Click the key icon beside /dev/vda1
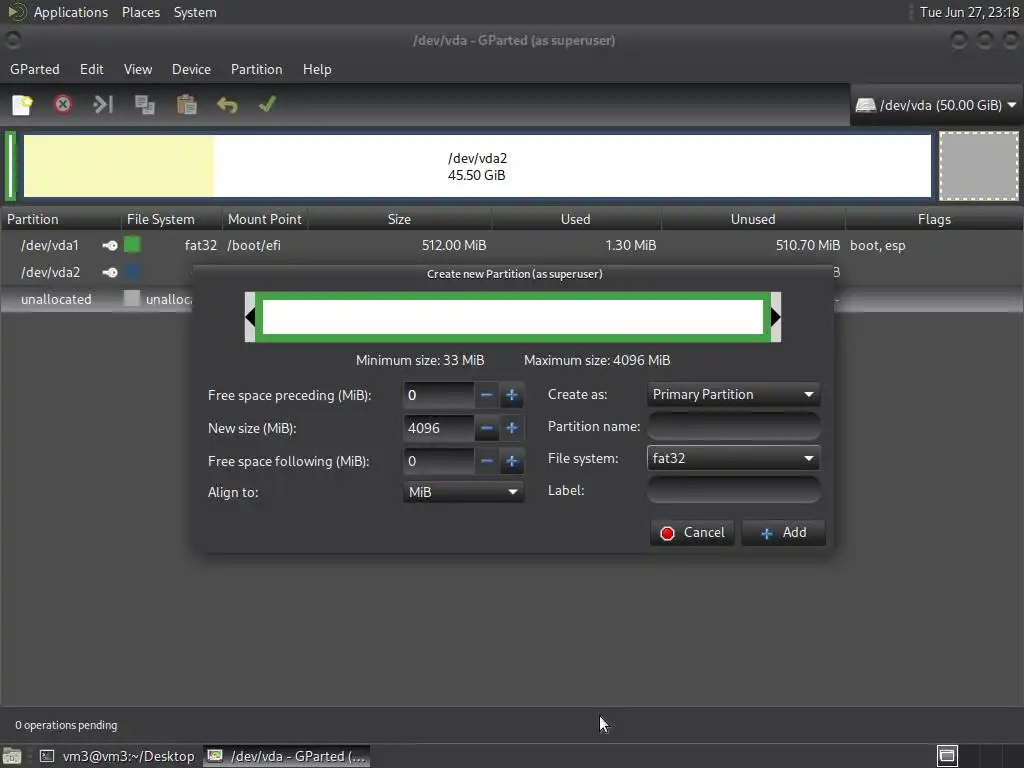The height and width of the screenshot is (768, 1024). click(110, 246)
